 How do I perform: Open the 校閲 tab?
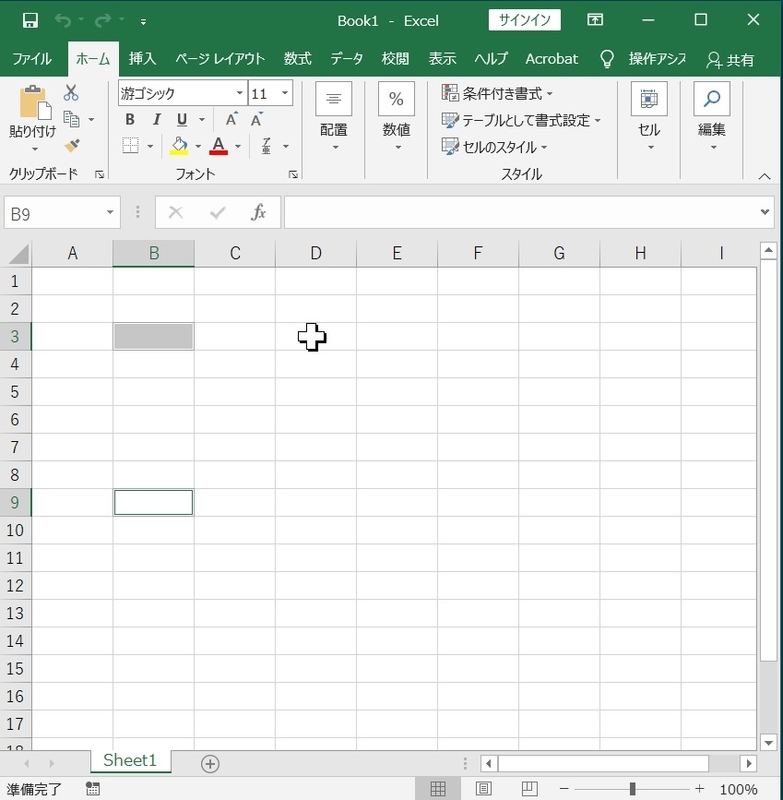pyautogui.click(x=395, y=59)
